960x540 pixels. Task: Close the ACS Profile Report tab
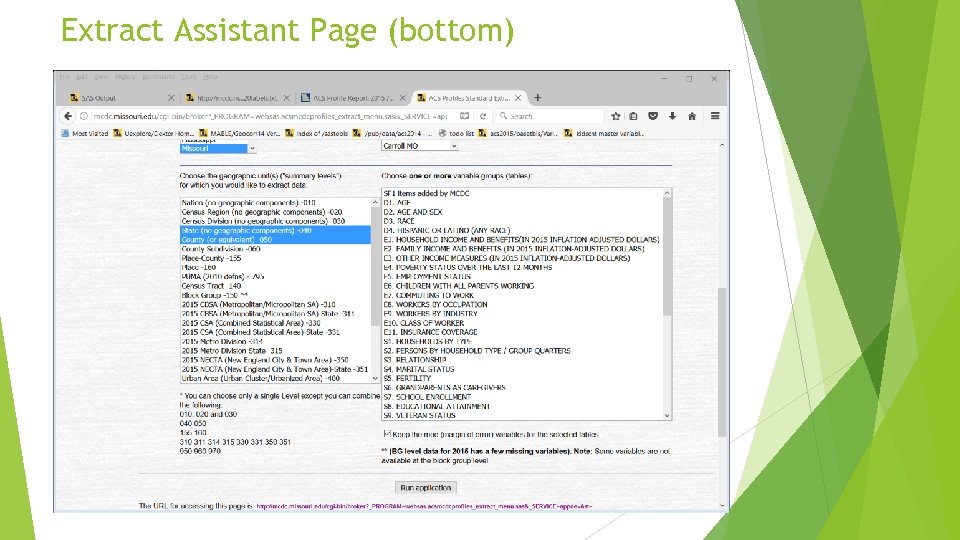(402, 98)
